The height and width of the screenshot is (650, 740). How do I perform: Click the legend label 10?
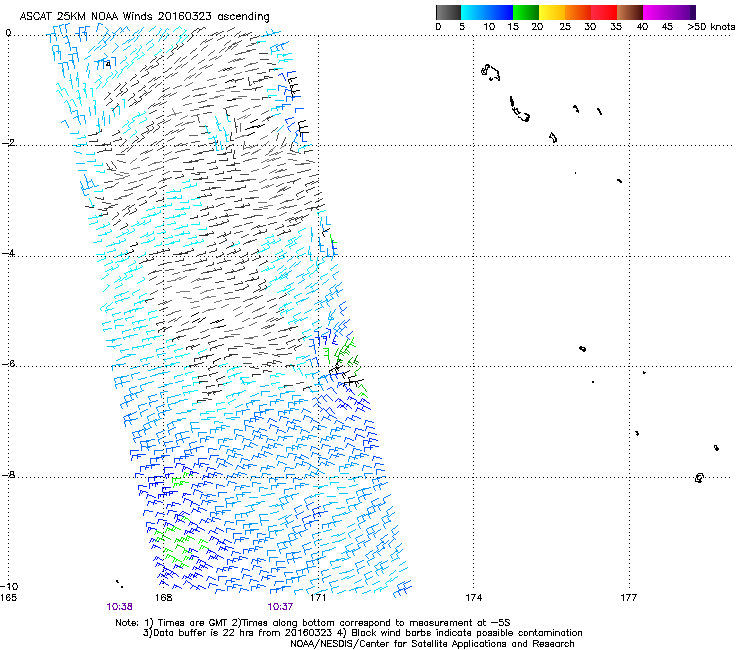pyautogui.click(x=489, y=27)
